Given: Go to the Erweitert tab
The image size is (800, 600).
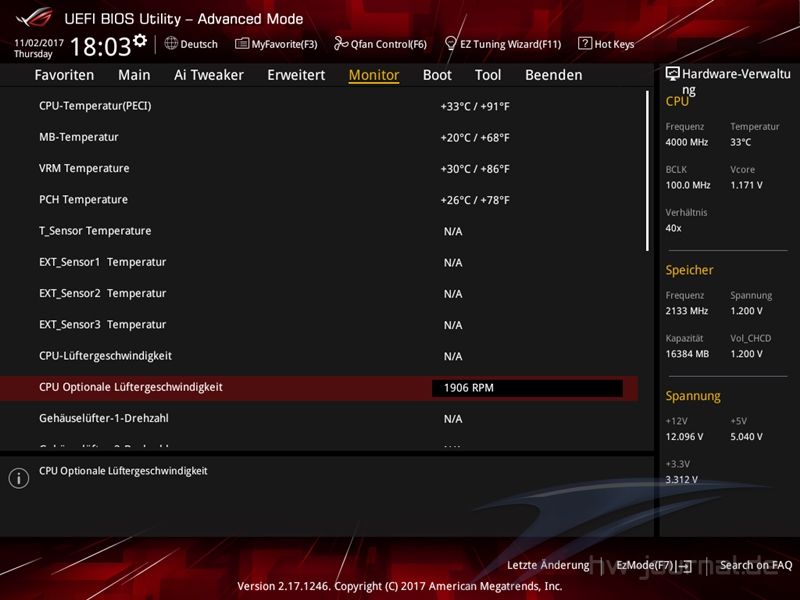Looking at the screenshot, I should point(296,75).
